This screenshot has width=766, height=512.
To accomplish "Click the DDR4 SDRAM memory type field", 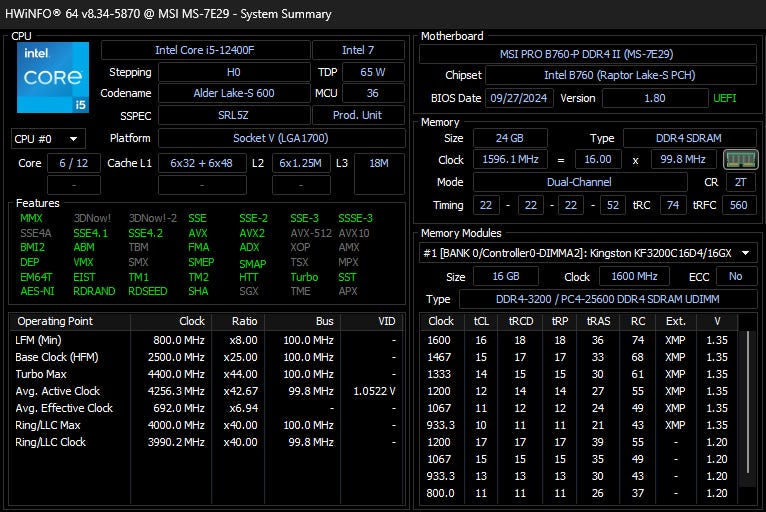I will (689, 138).
